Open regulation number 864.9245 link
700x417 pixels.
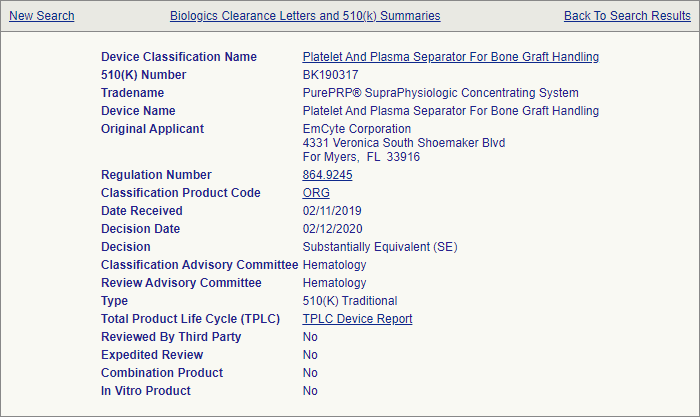pyautogui.click(x=327, y=175)
